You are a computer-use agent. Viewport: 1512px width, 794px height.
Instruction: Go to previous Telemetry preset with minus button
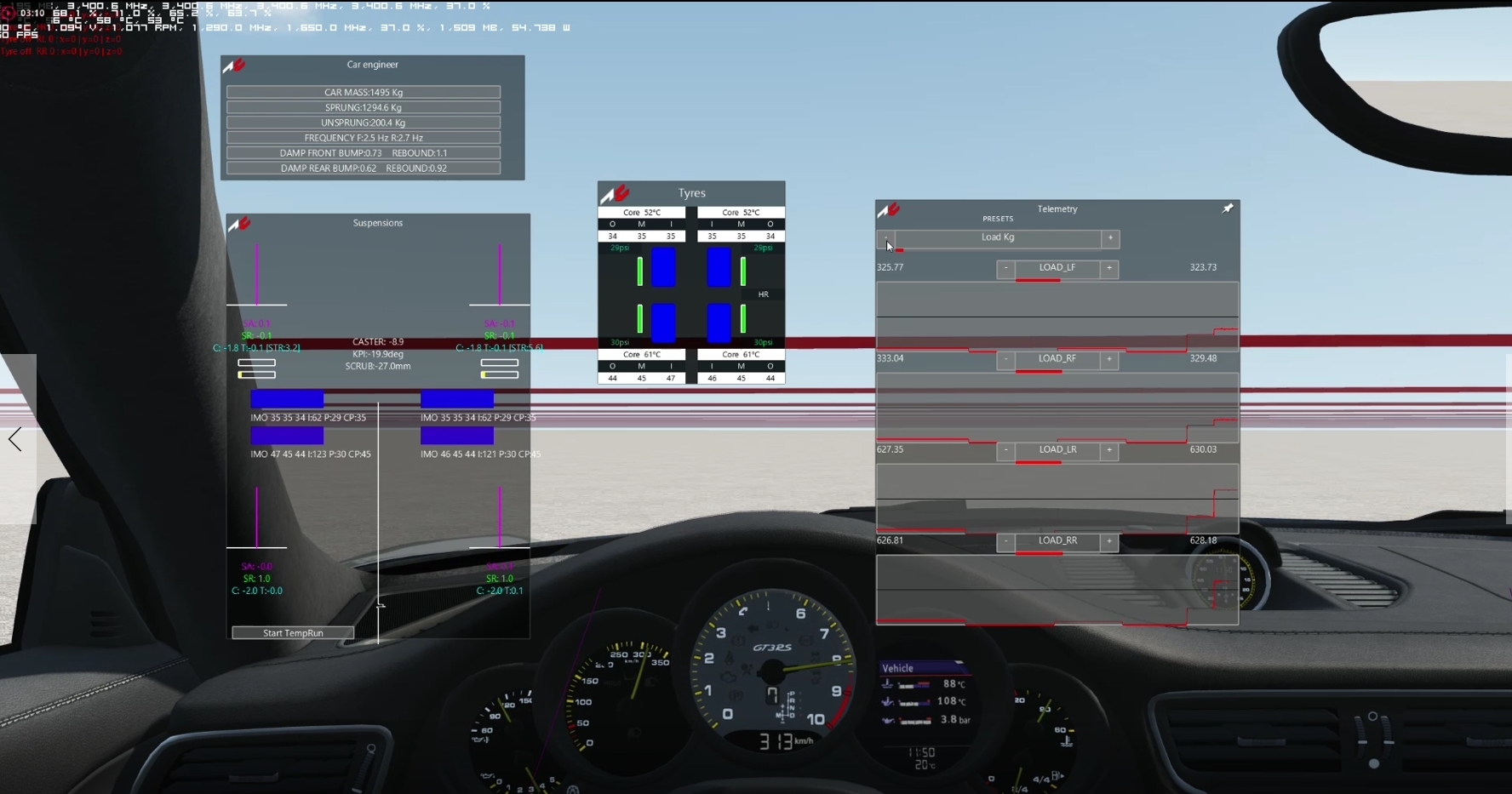click(886, 239)
